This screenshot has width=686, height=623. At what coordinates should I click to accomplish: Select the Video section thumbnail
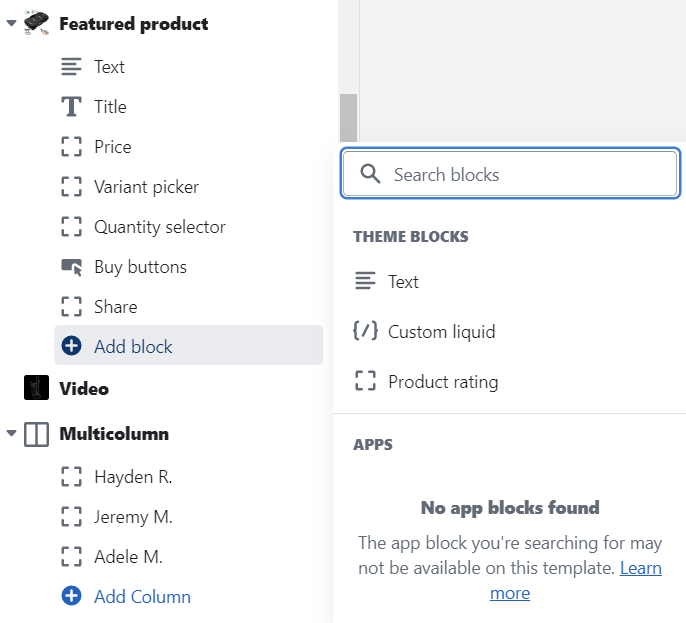37,388
